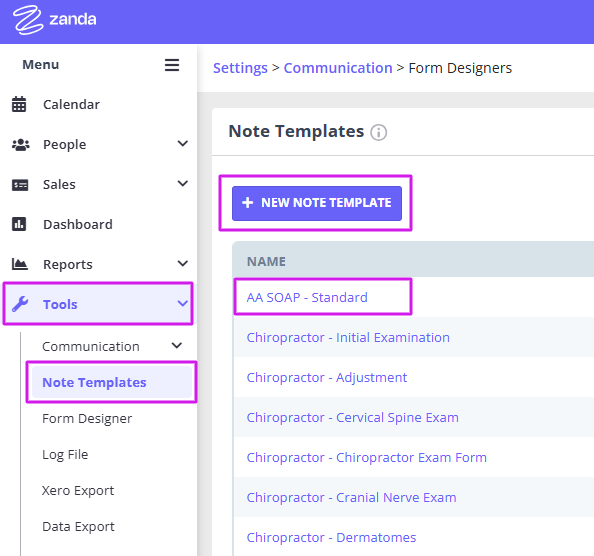Viewport: 594px width, 556px height.
Task: Click the Calendar icon in sidebar
Action: point(19,104)
